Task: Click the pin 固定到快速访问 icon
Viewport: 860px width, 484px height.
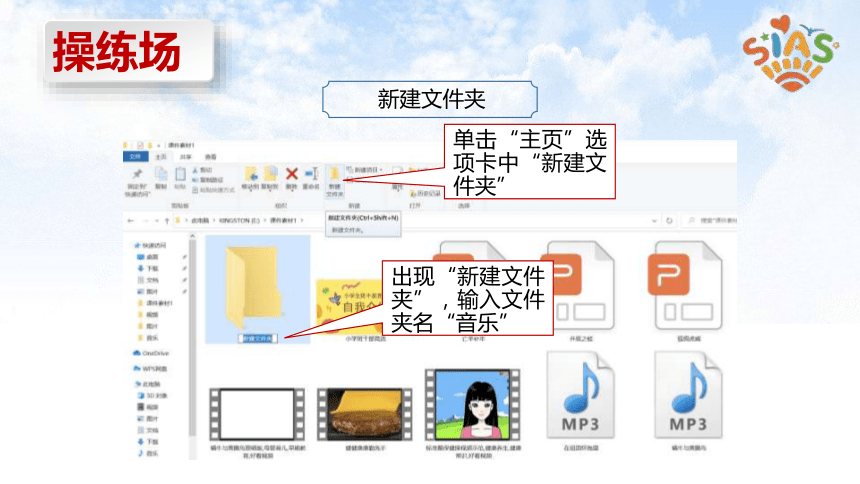Action: 137,174
